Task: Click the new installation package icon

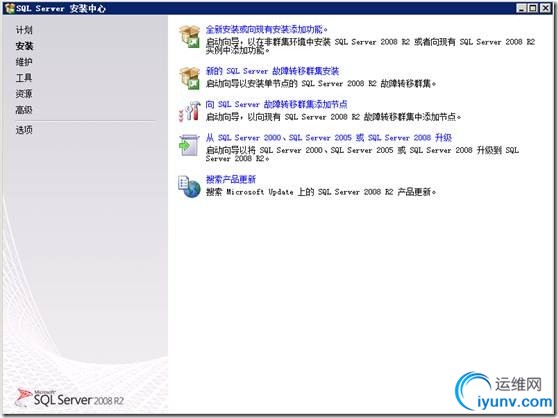Action: [x=189, y=36]
